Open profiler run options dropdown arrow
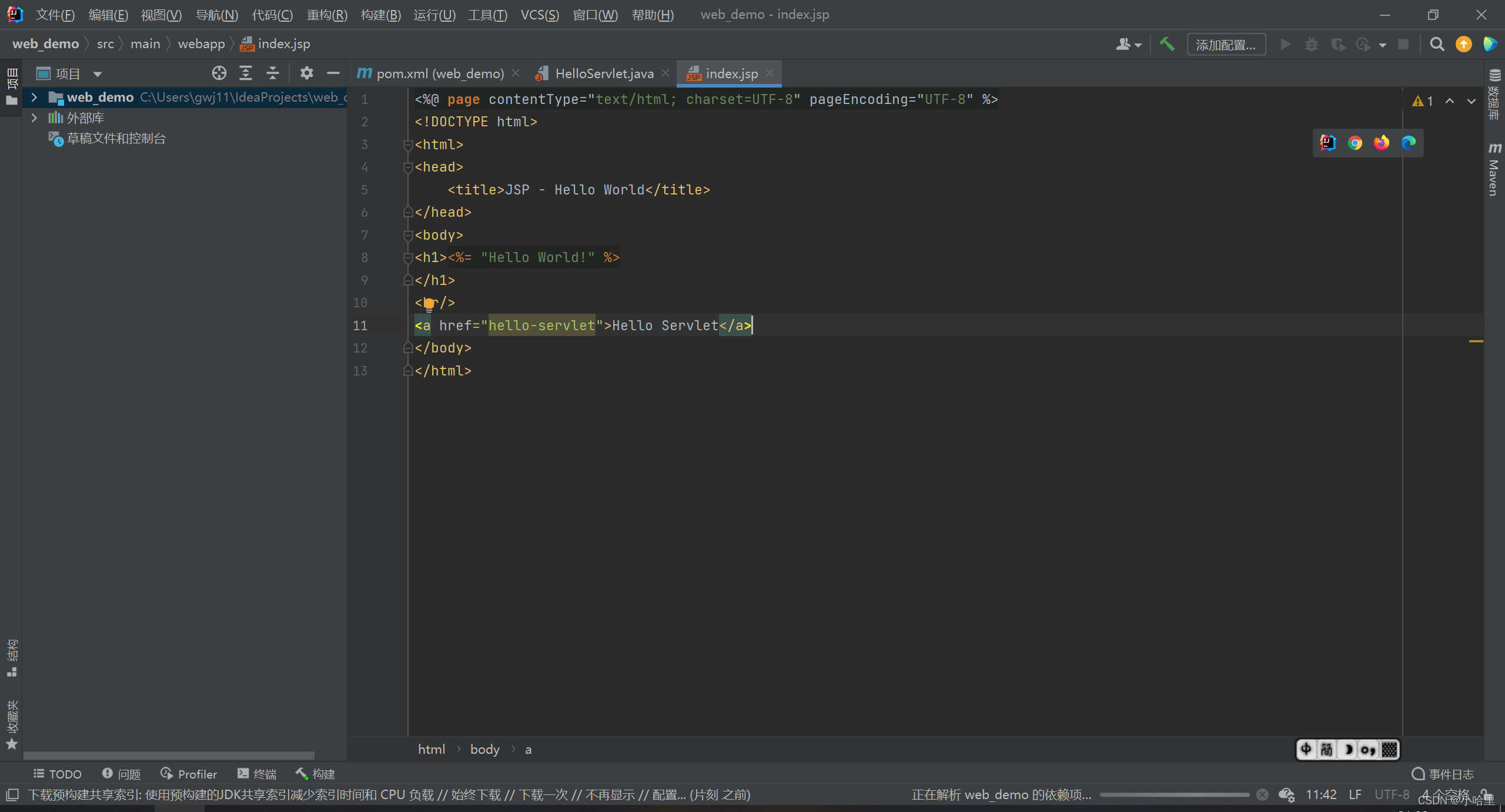 tap(1383, 45)
